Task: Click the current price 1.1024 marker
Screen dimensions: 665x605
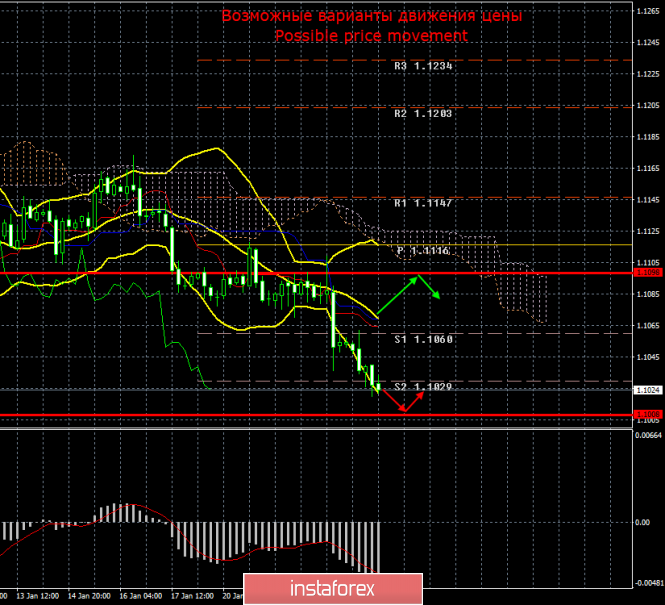Action: pos(648,389)
